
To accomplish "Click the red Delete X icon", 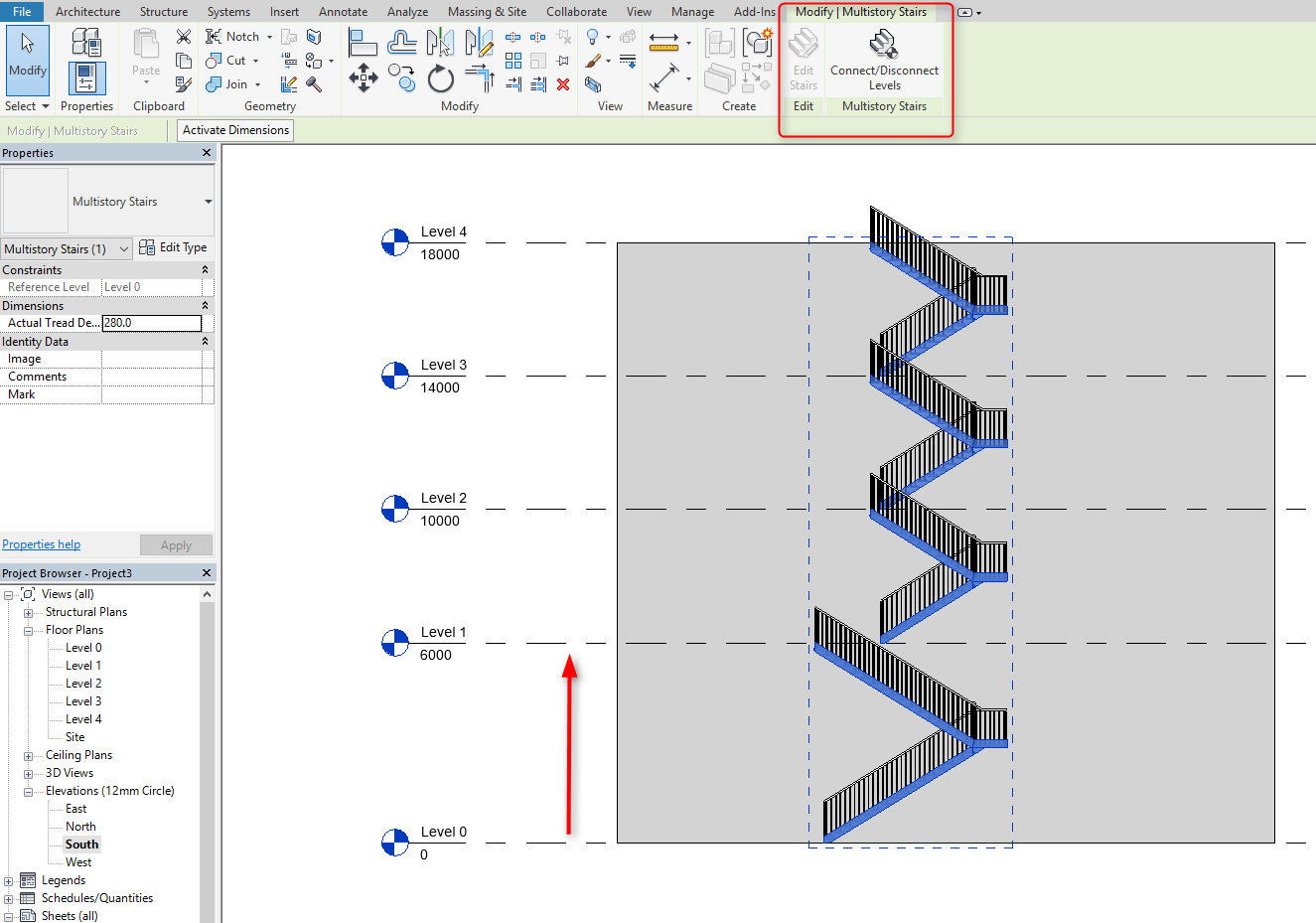I will click(563, 84).
